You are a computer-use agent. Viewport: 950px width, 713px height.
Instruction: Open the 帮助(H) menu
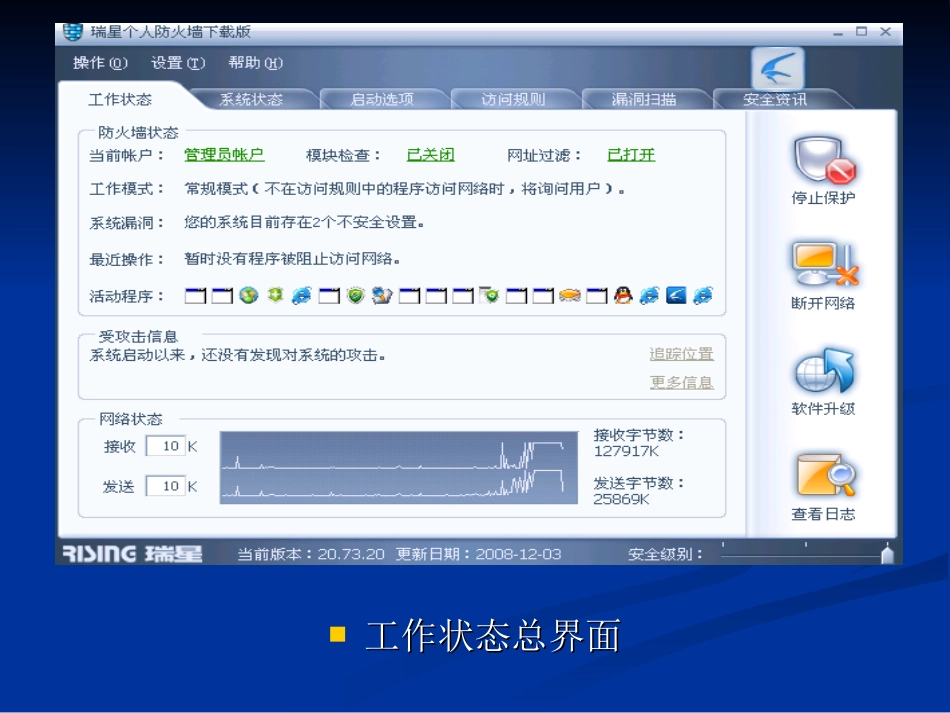pos(256,63)
